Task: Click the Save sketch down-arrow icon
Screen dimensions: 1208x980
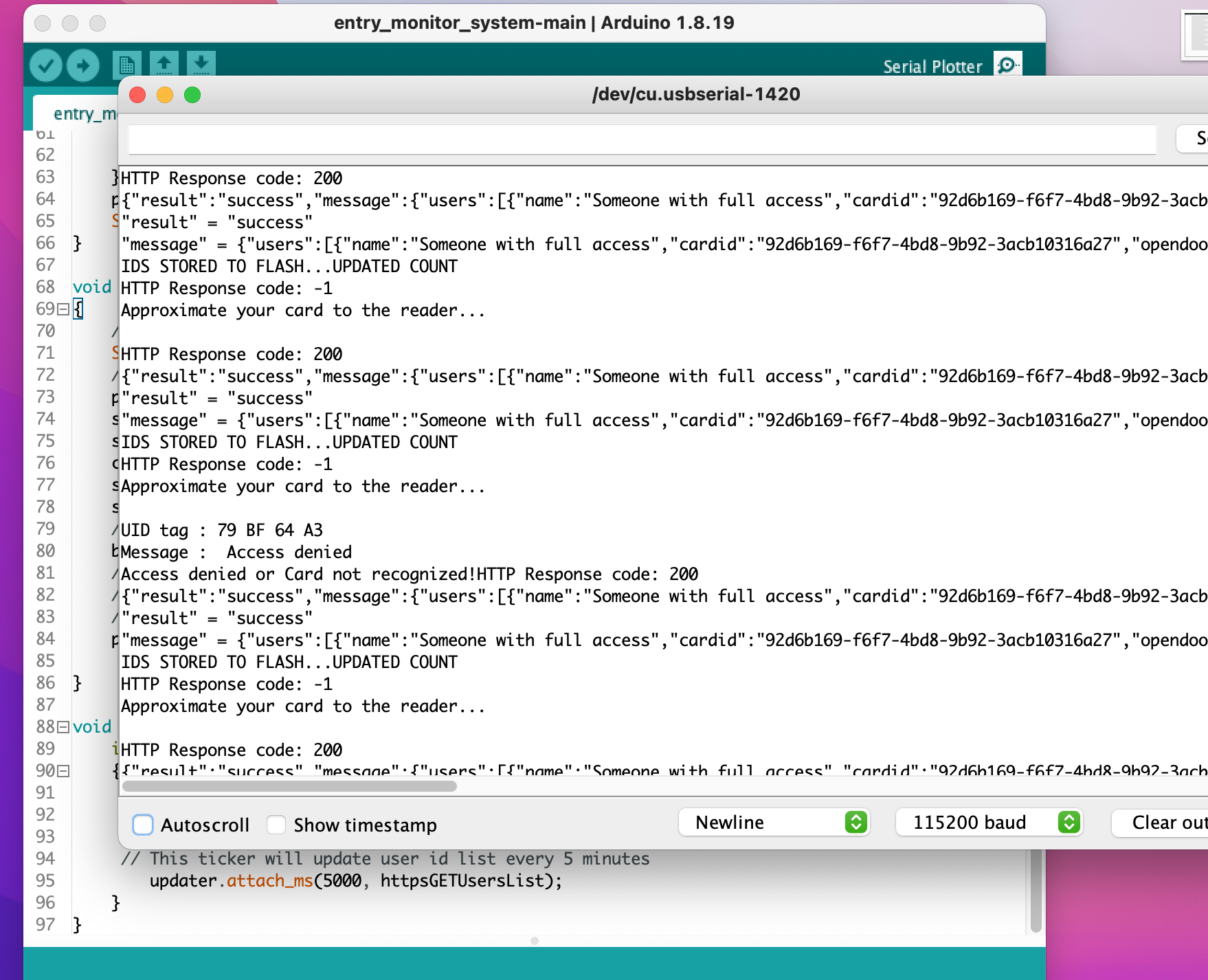Action: tap(201, 64)
